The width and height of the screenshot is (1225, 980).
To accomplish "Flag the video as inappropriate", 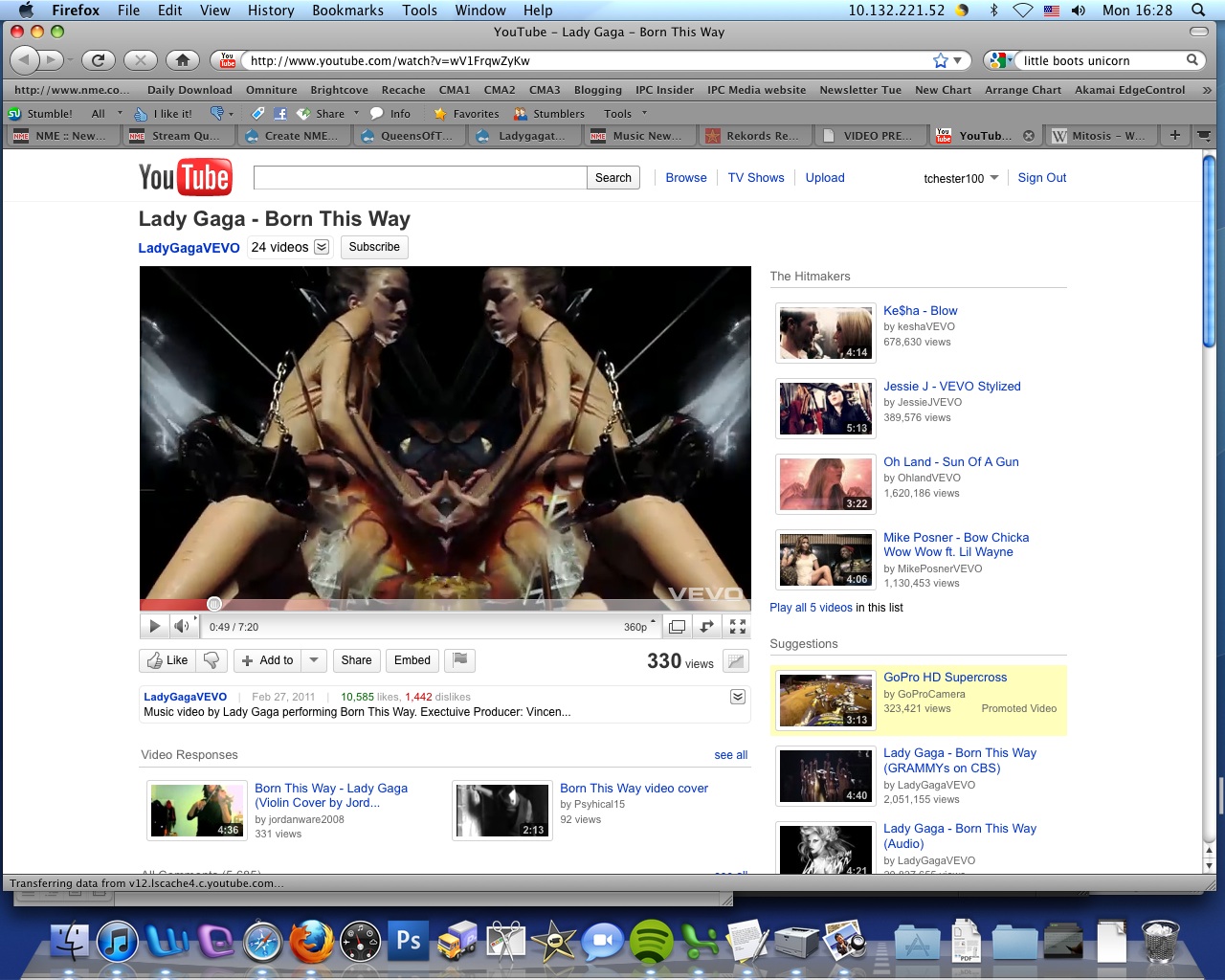I will 459,660.
